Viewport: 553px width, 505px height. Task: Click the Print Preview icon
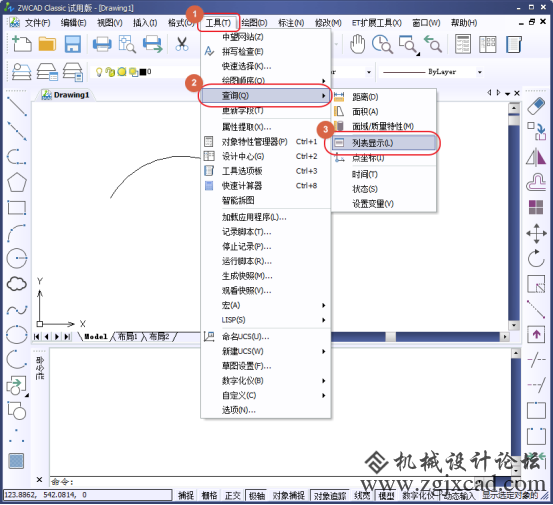tap(127, 44)
